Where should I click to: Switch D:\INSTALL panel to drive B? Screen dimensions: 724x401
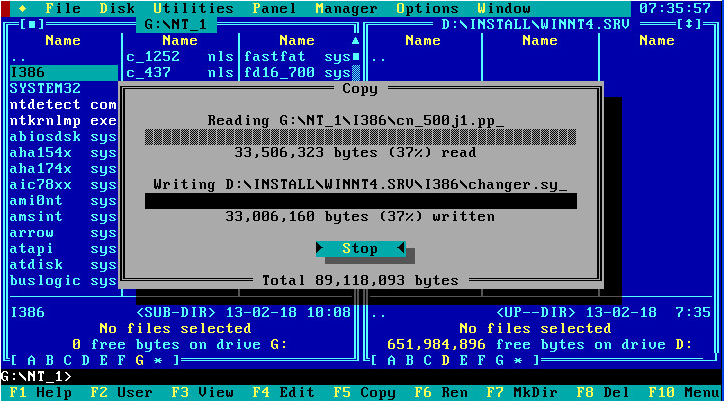coord(410,360)
